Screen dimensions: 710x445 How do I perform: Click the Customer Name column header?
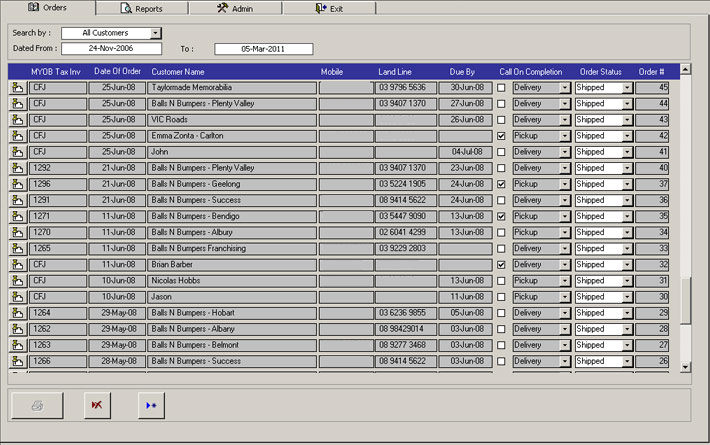[178, 72]
